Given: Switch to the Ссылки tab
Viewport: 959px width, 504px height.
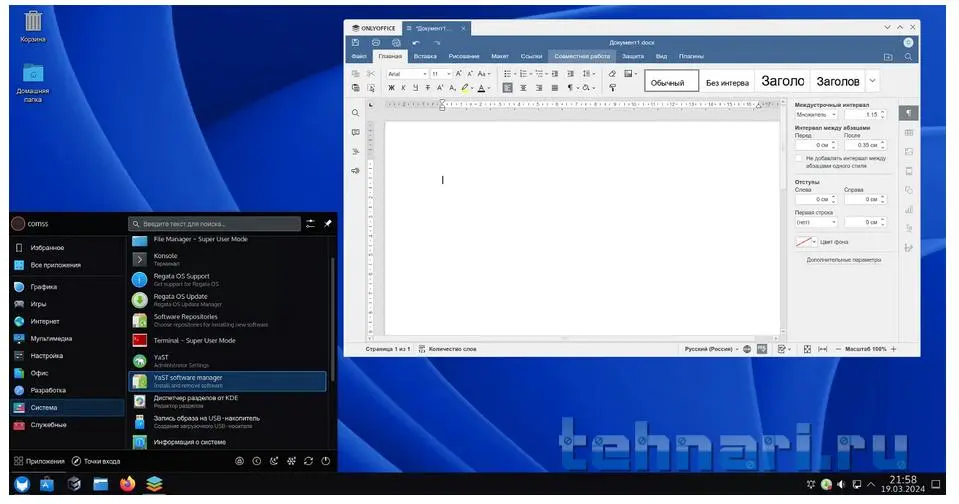Looking at the screenshot, I should click(531, 56).
